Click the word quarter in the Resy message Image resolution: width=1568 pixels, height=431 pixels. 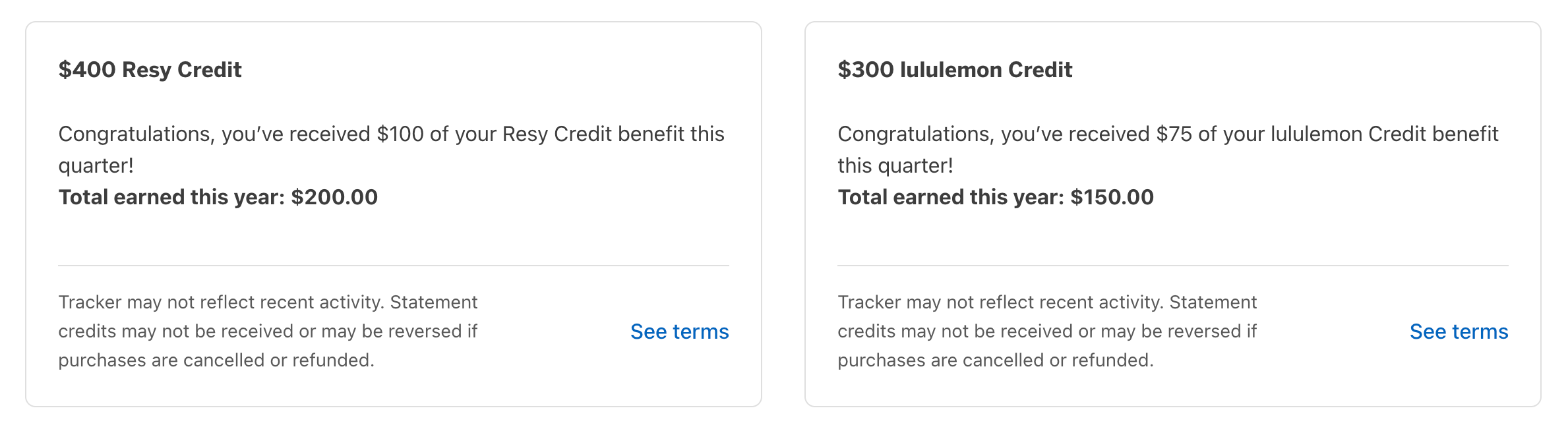[x=95, y=164]
